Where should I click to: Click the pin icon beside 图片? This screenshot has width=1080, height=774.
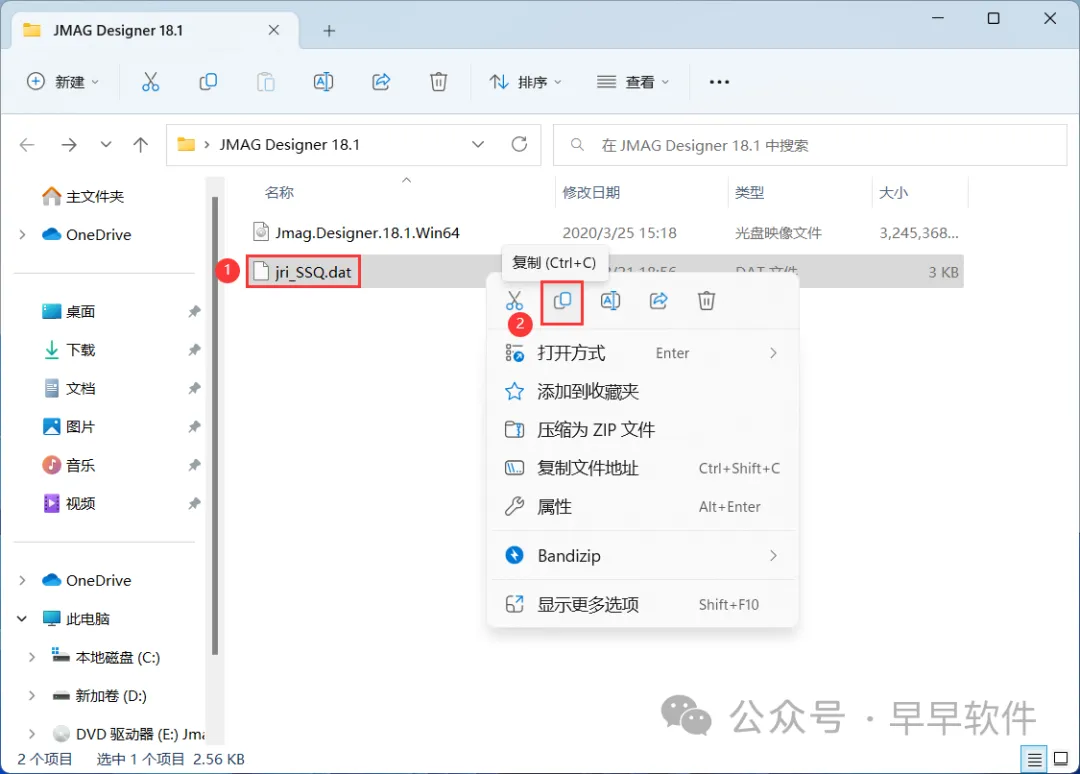pyautogui.click(x=194, y=427)
